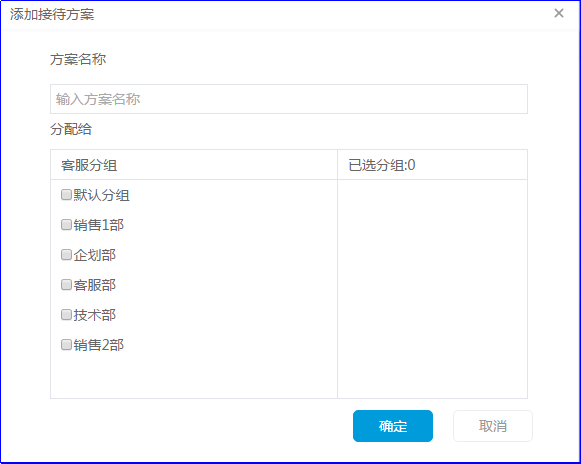Click the 添加接待方案 dialog title
The height and width of the screenshot is (464, 581).
coord(52,14)
